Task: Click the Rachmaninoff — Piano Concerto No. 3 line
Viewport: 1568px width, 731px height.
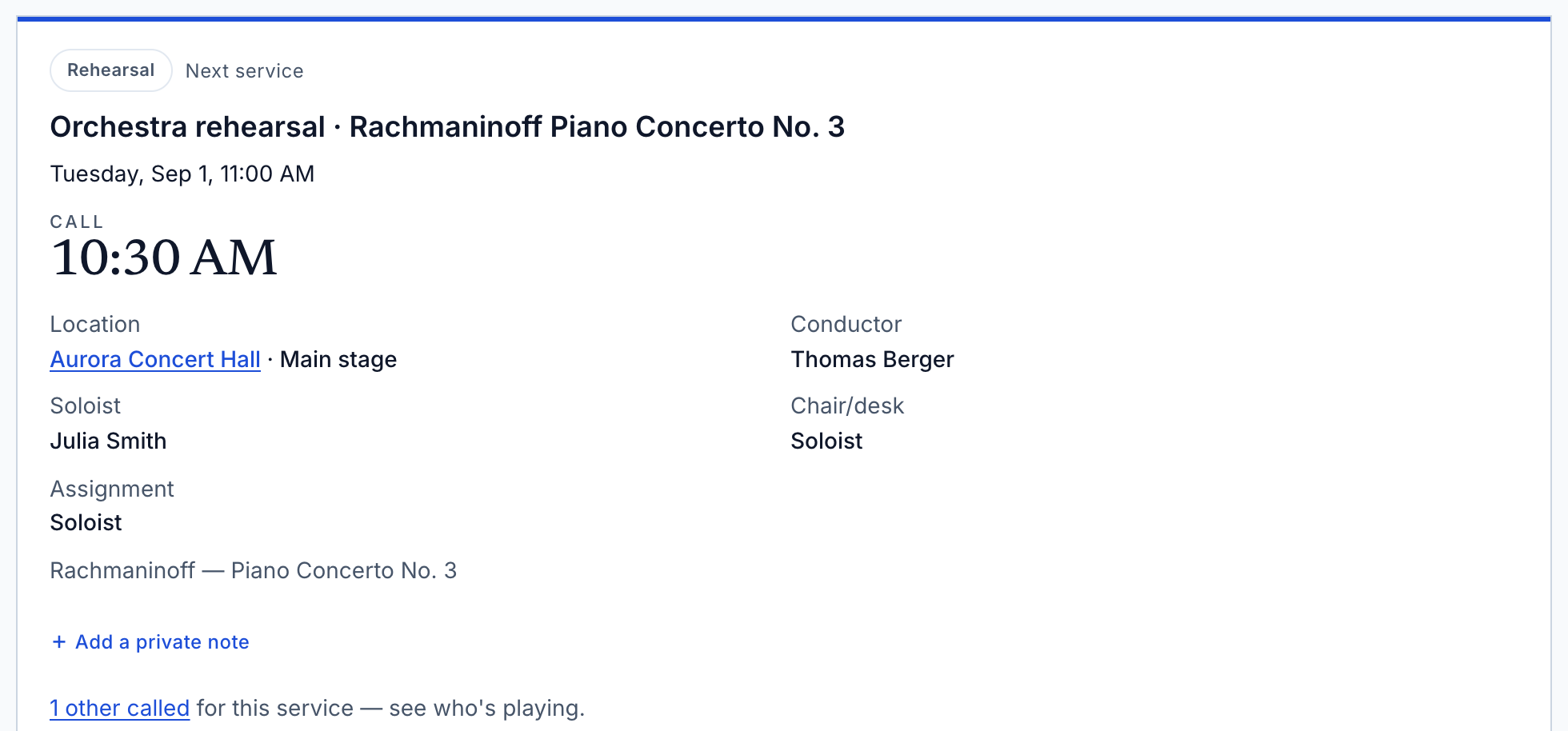Action: (x=254, y=571)
